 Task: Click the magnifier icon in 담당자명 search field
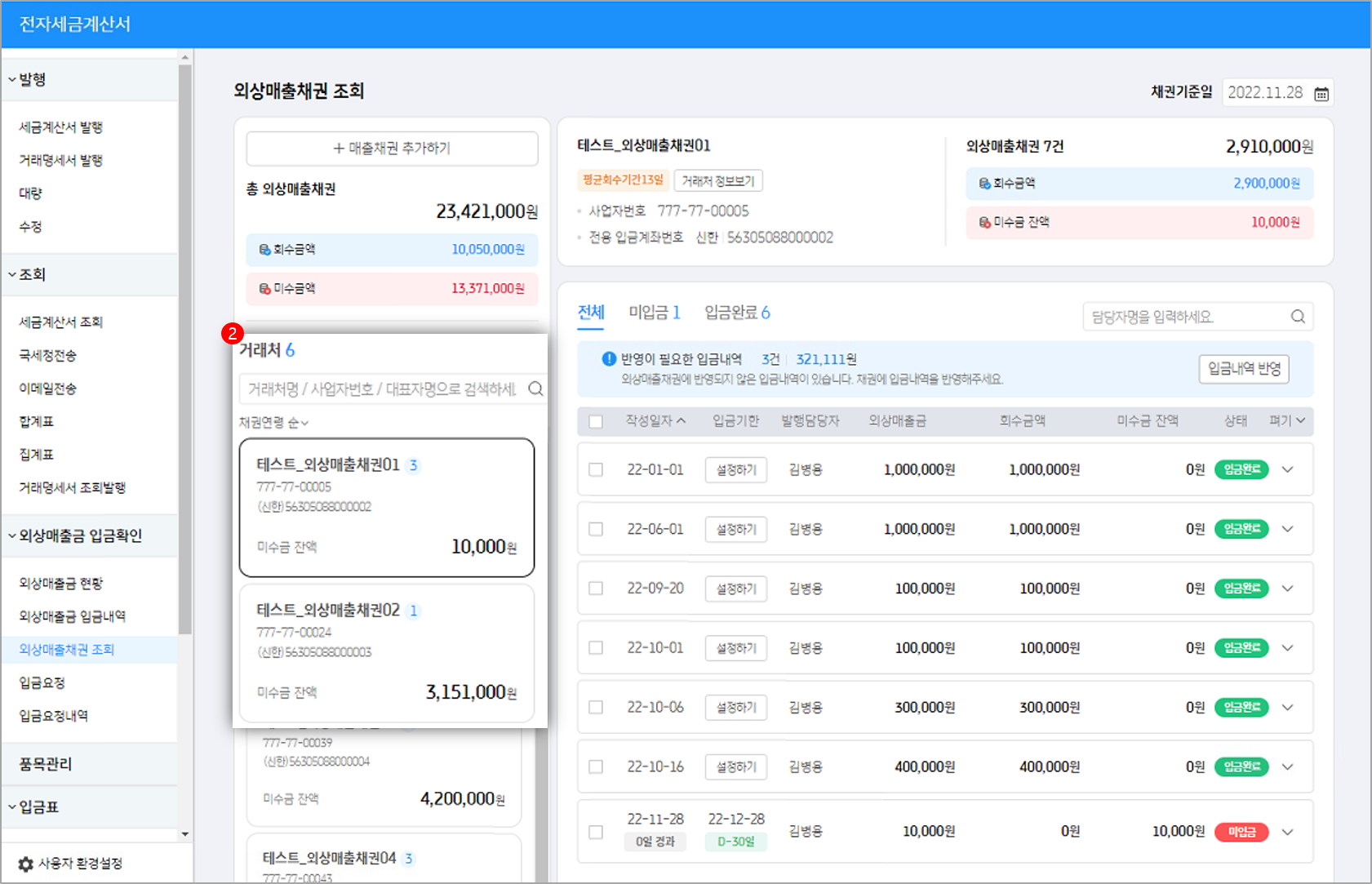(1298, 317)
